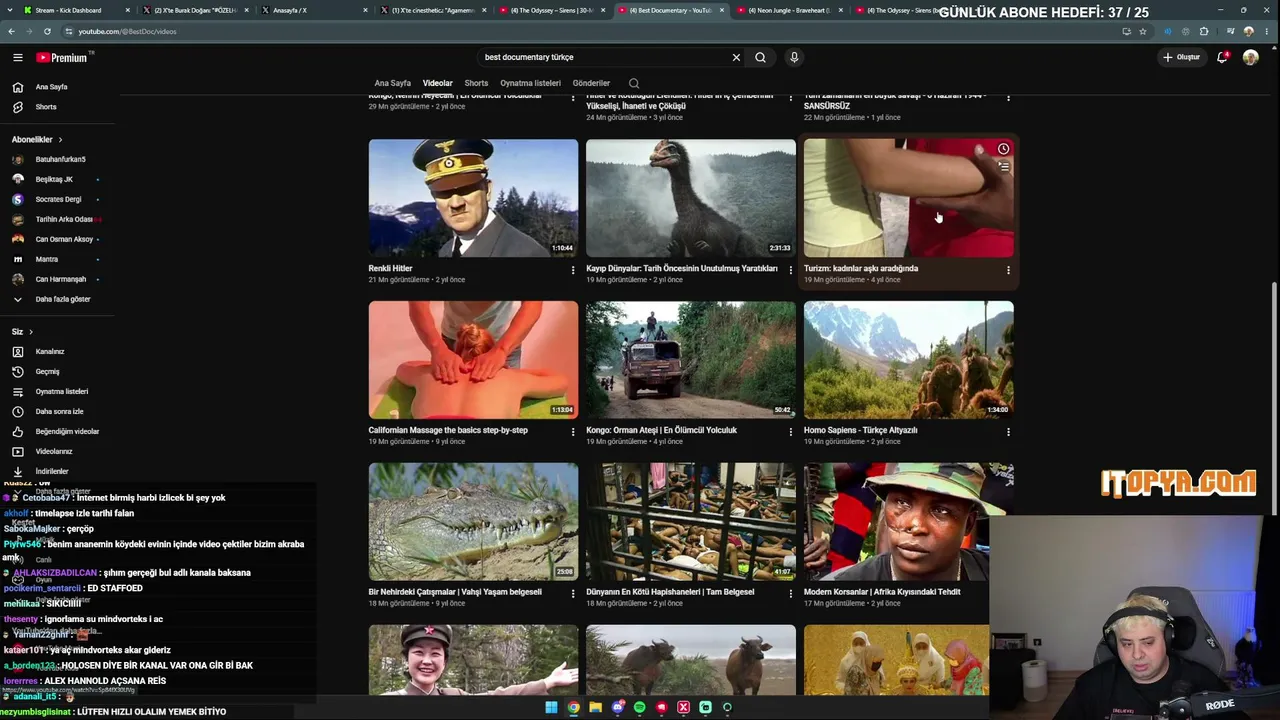Open the YouTube account avatar menu
1280x720 pixels.
point(1250,57)
